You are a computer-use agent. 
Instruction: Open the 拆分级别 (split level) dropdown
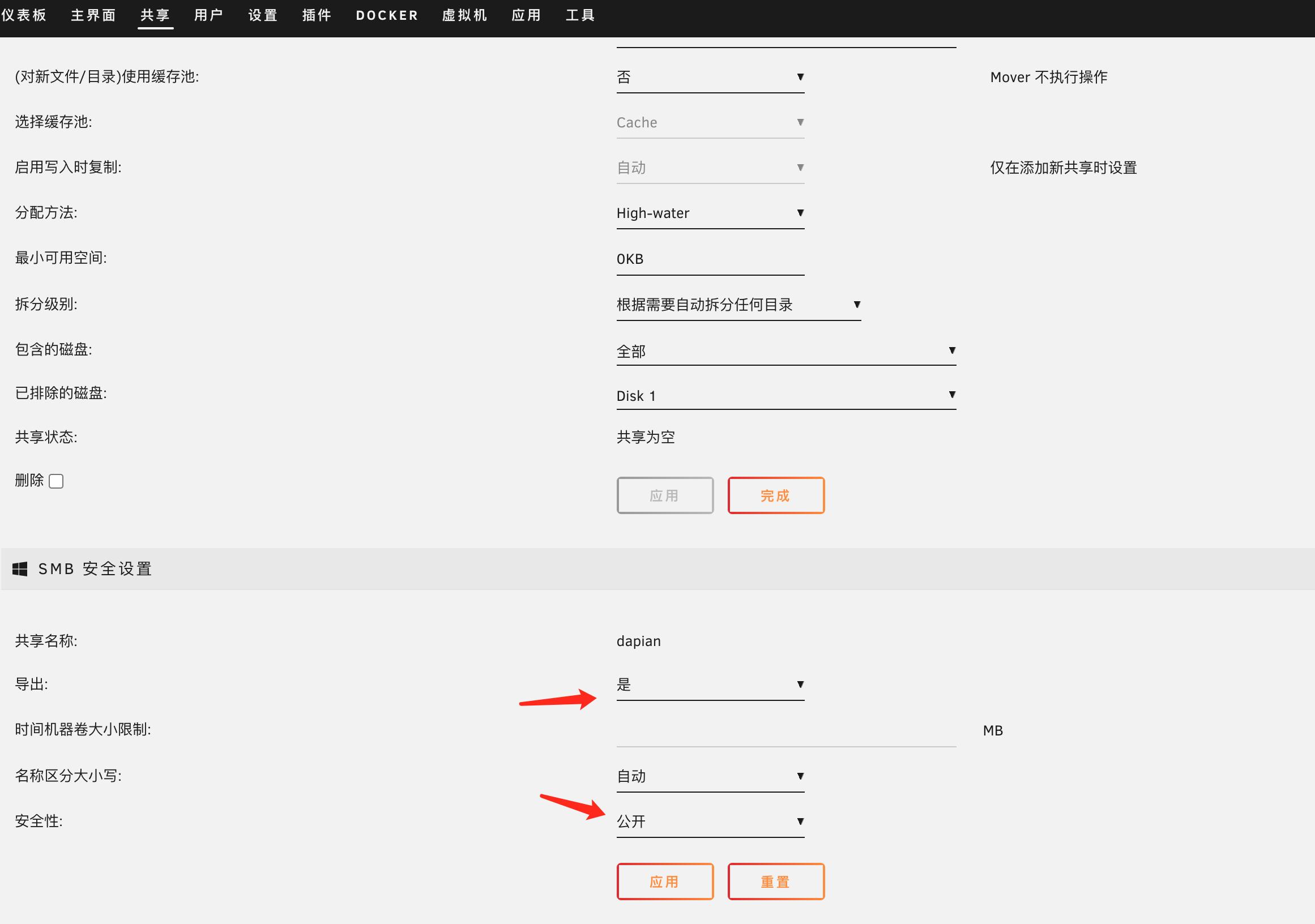pyautogui.click(x=738, y=305)
